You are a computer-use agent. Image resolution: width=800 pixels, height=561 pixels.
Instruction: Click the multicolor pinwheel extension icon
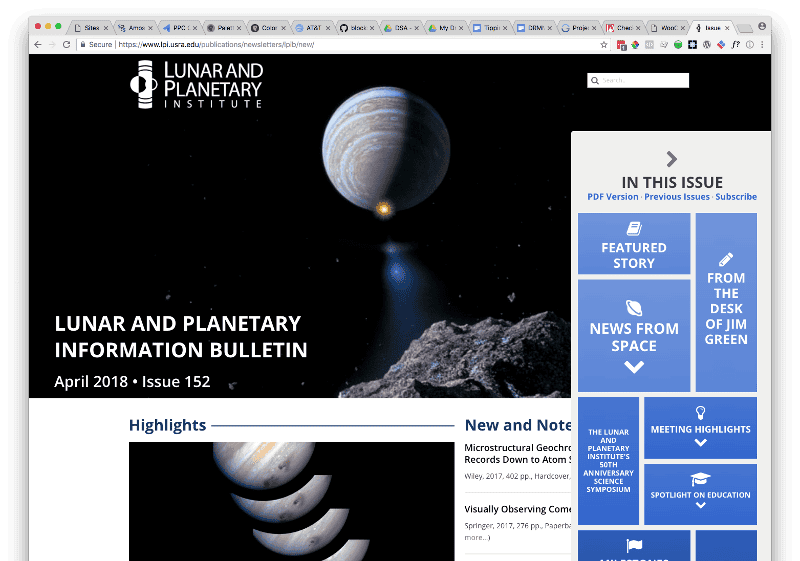coord(635,44)
